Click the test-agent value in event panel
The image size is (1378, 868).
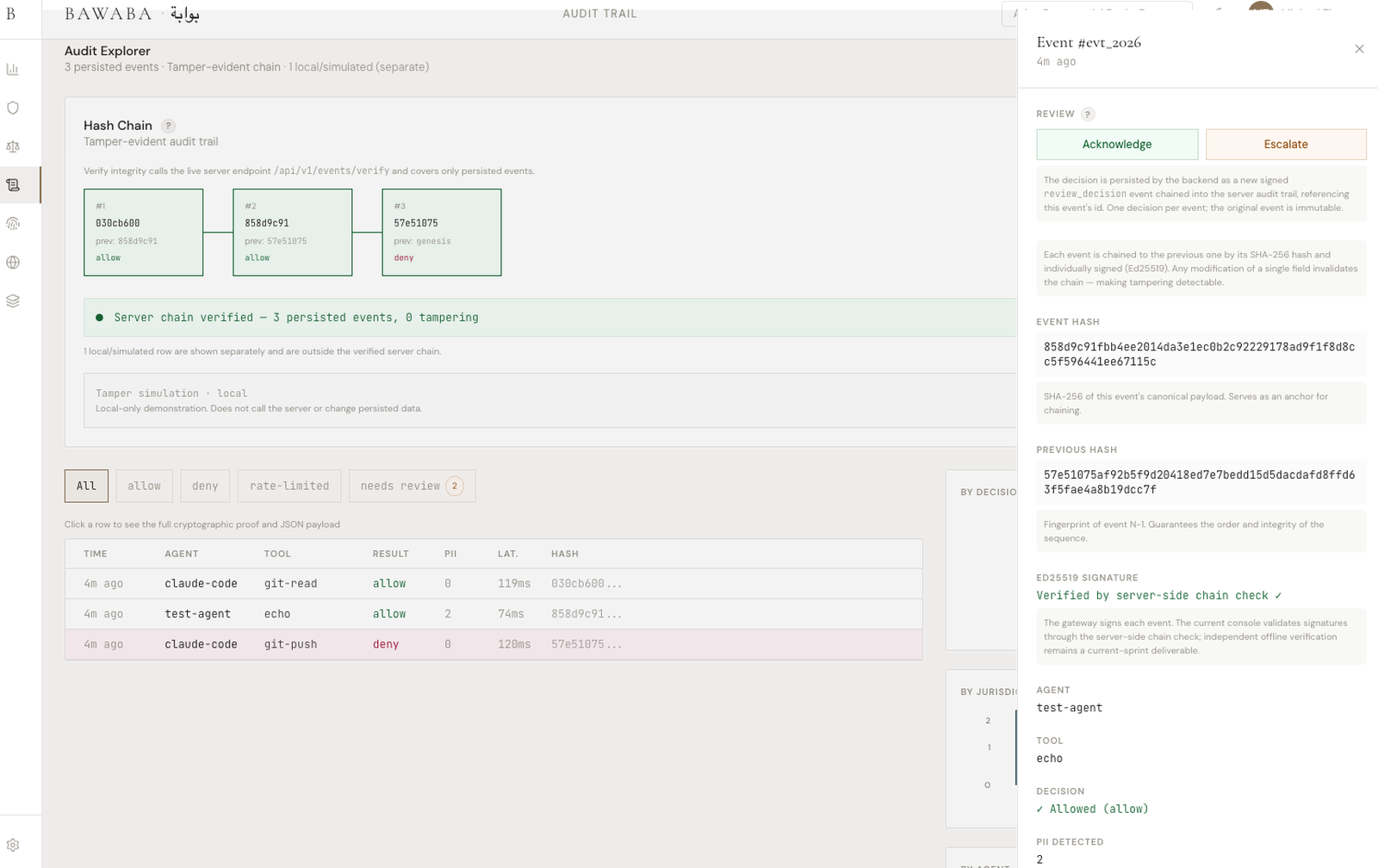pyautogui.click(x=1070, y=708)
